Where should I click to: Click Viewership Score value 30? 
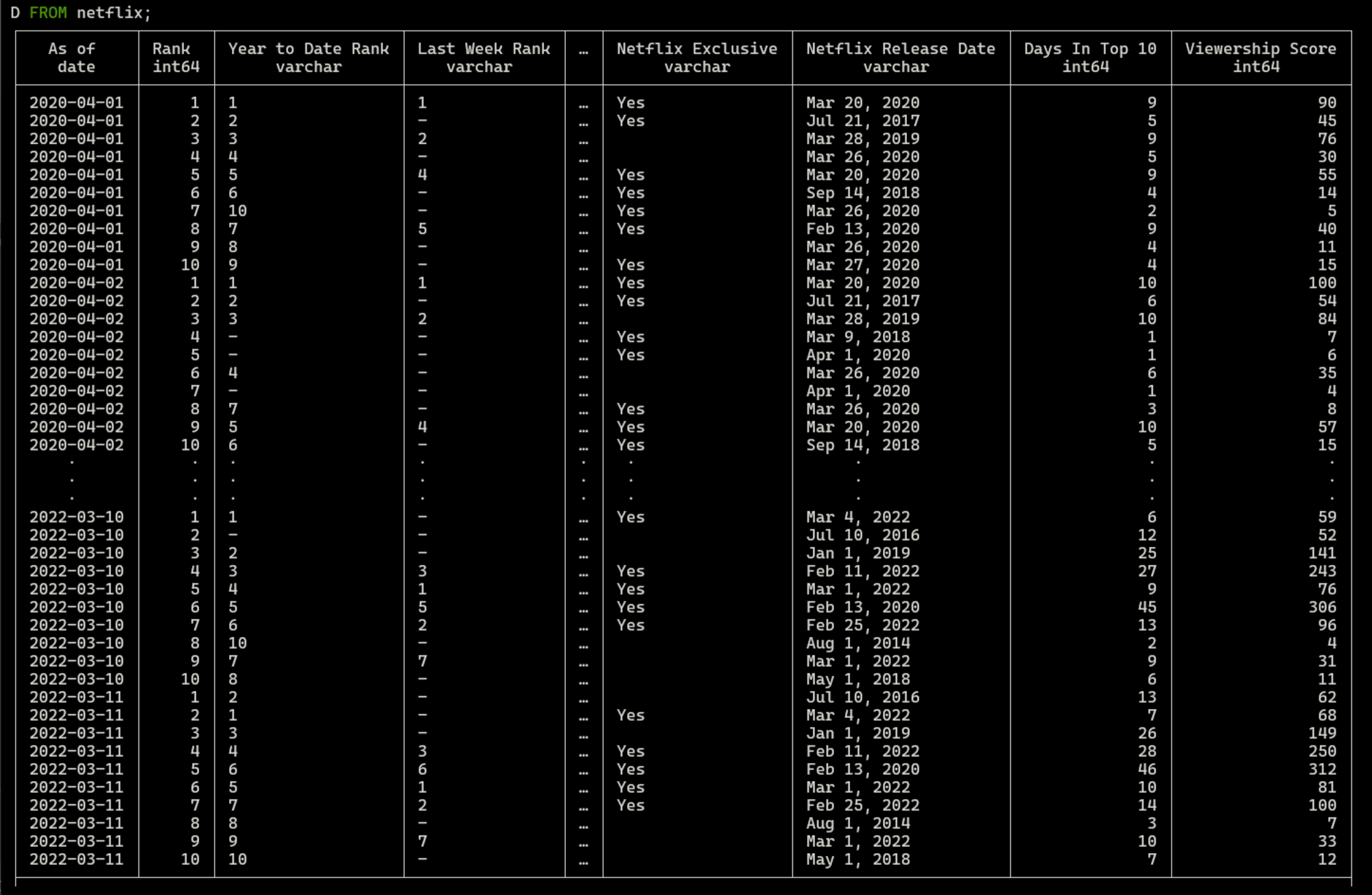click(1327, 156)
